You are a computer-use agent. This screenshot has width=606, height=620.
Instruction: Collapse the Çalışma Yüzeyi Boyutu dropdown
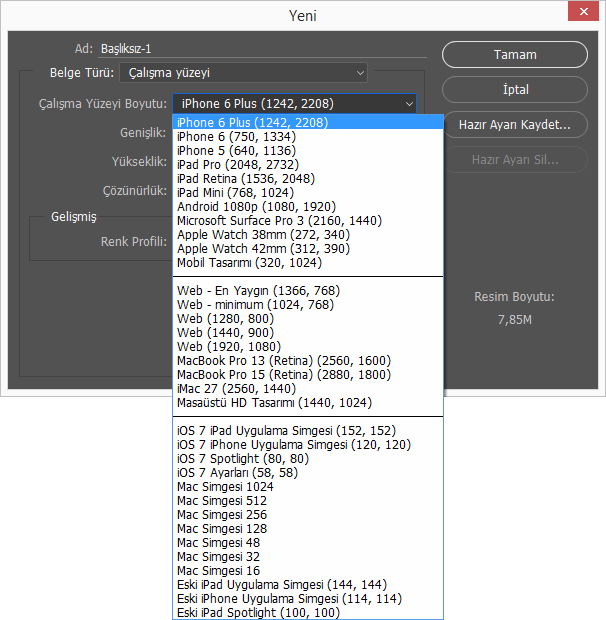[x=295, y=104]
